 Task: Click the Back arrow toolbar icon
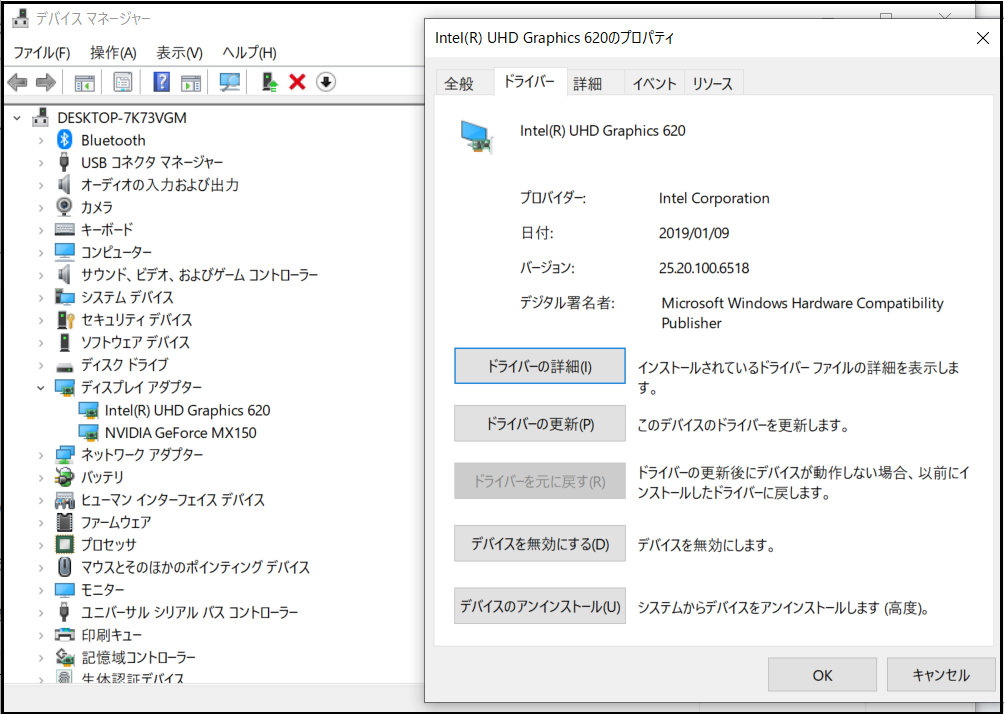pos(17,82)
